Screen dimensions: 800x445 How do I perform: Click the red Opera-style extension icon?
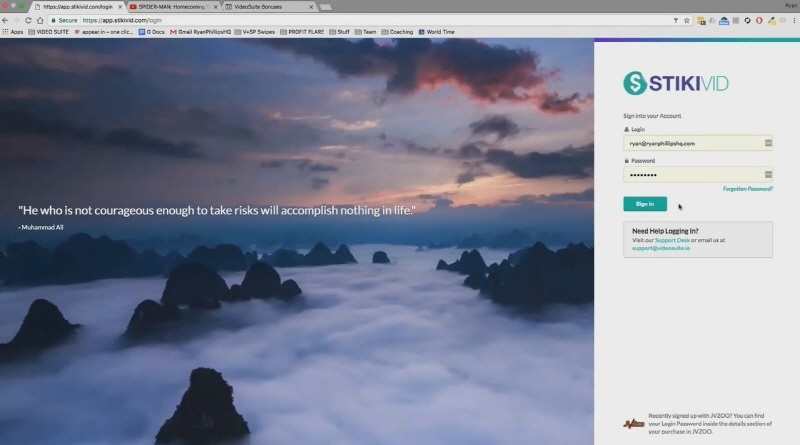pyautogui.click(x=759, y=20)
